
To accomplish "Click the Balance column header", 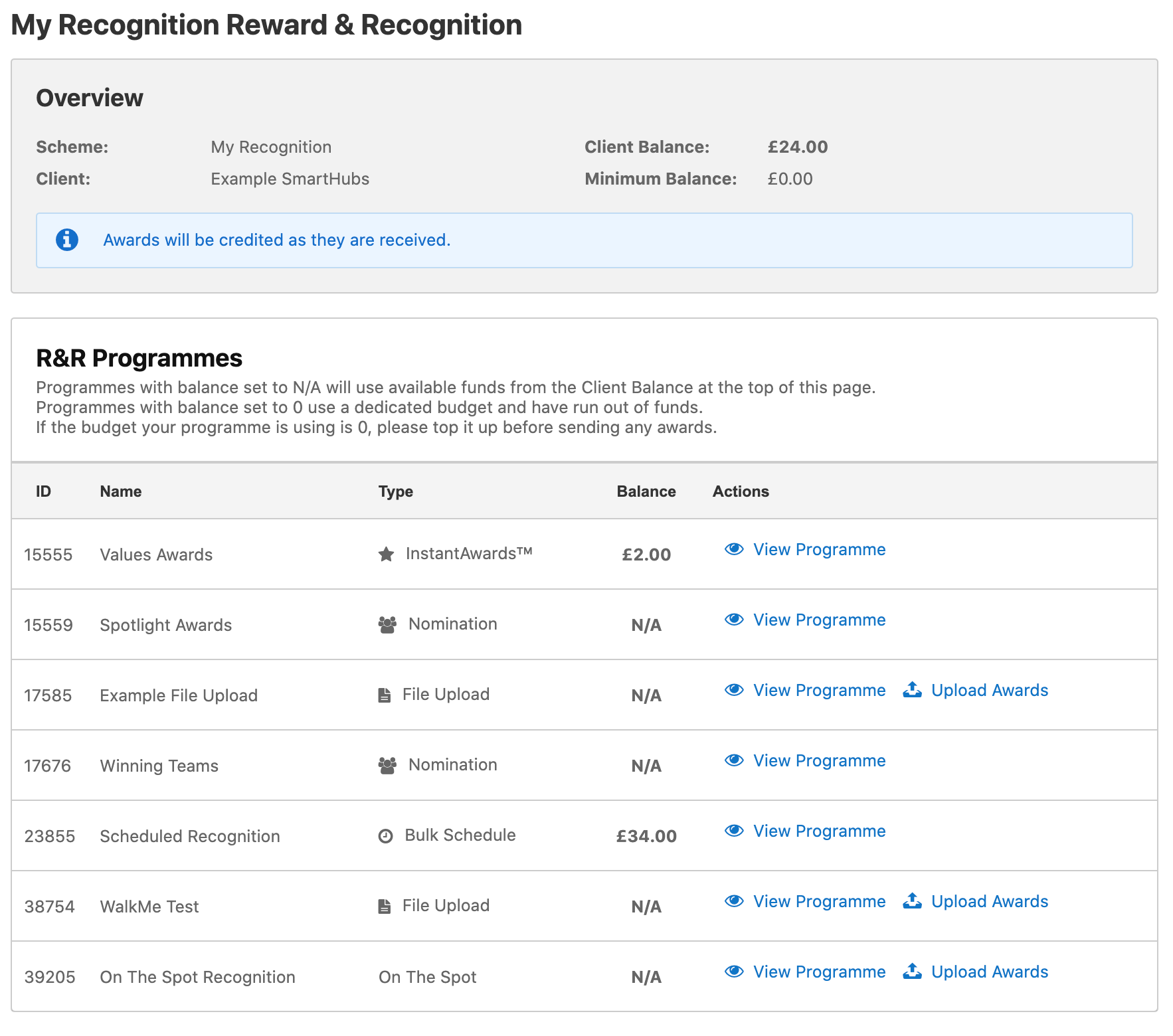I will (x=646, y=491).
